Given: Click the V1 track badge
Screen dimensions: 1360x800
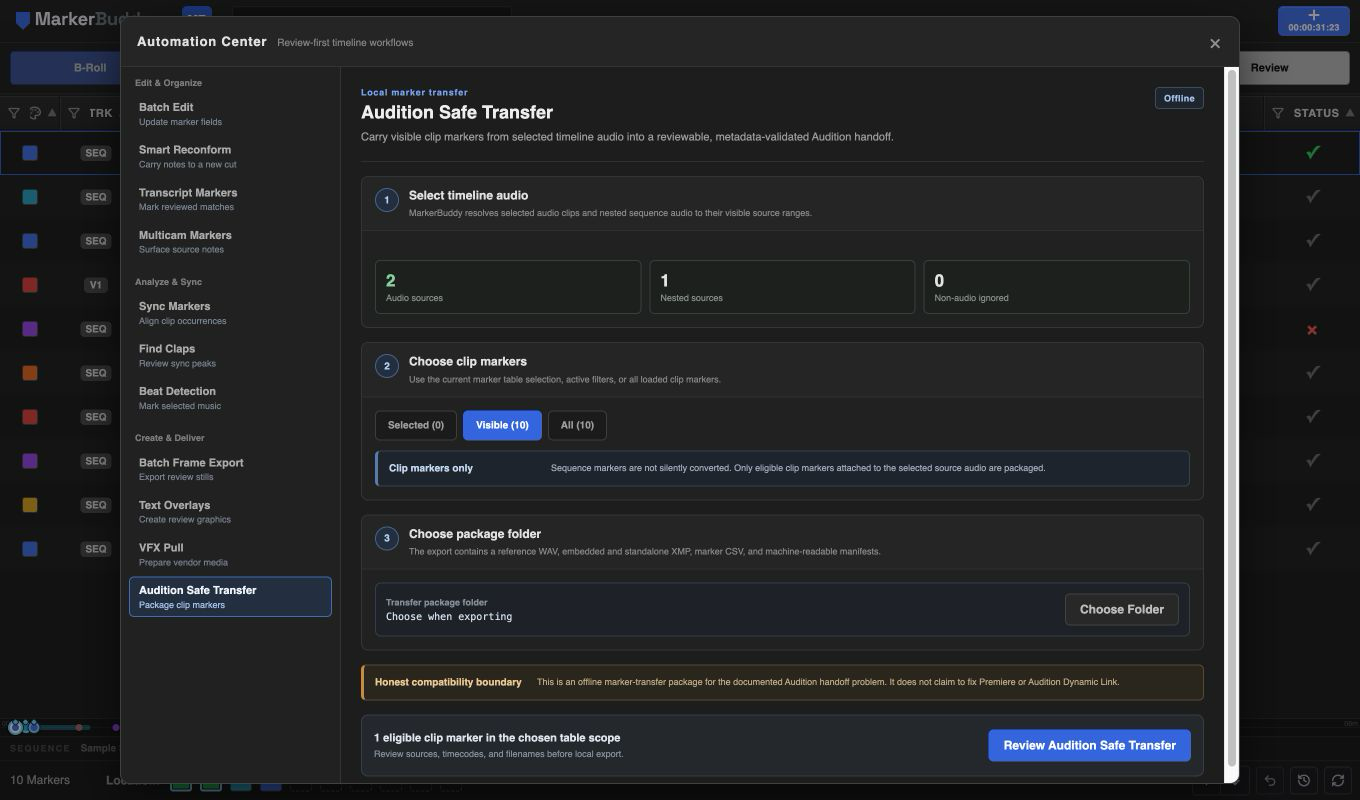Looking at the screenshot, I should point(95,285).
